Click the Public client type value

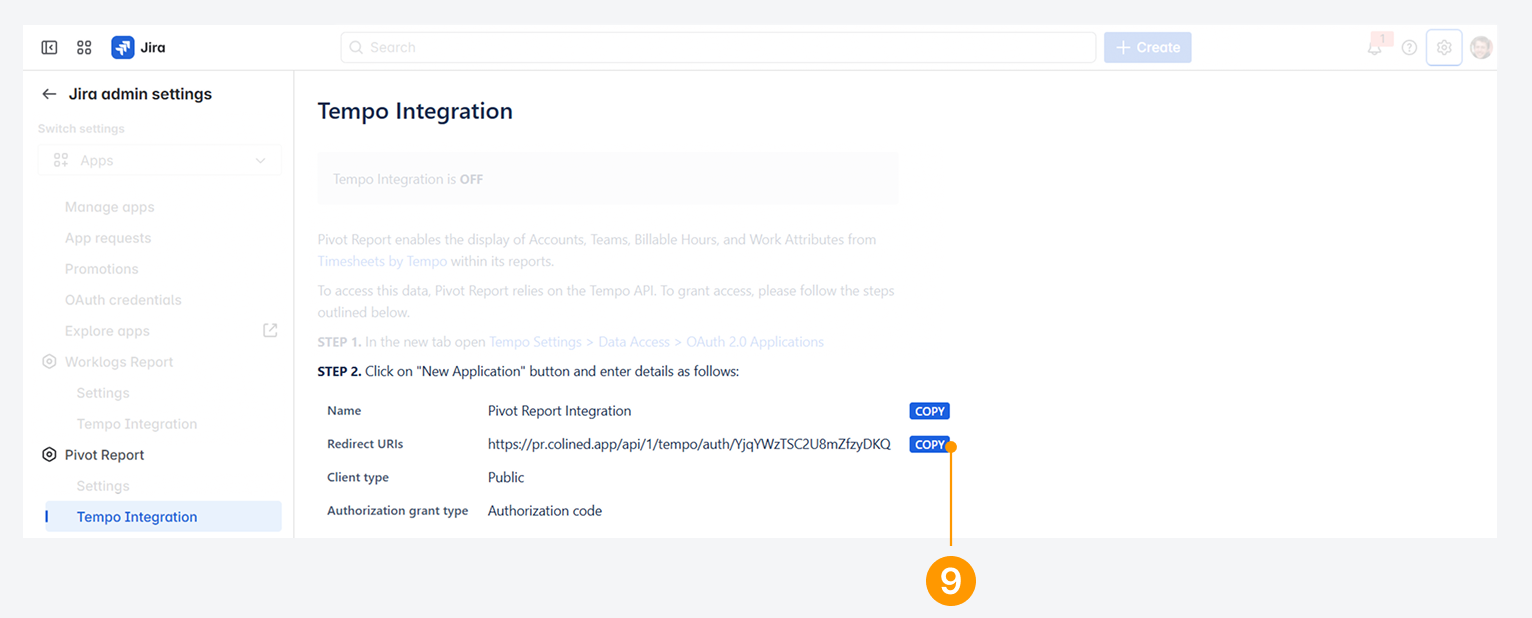coord(506,477)
